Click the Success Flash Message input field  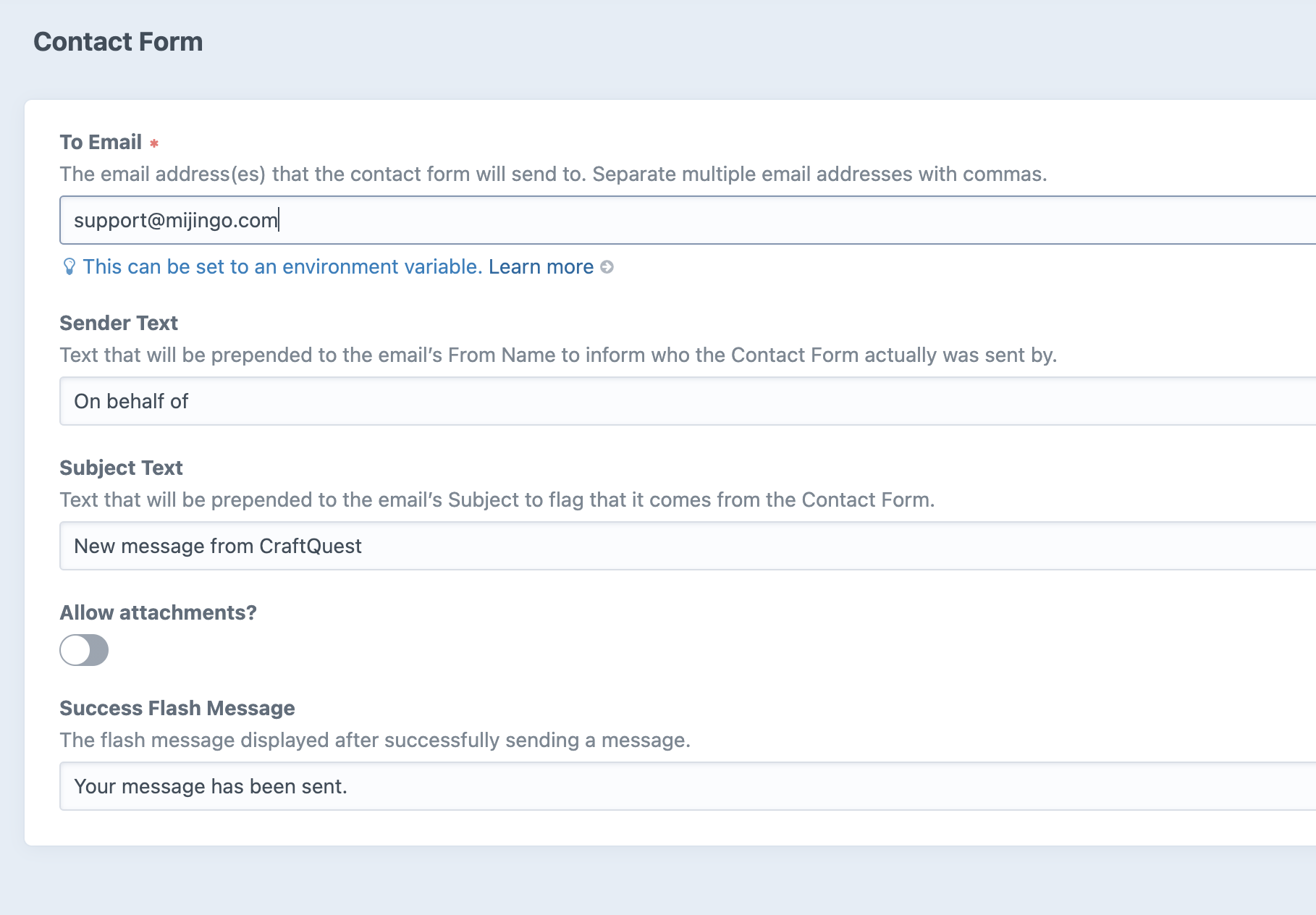(688, 786)
